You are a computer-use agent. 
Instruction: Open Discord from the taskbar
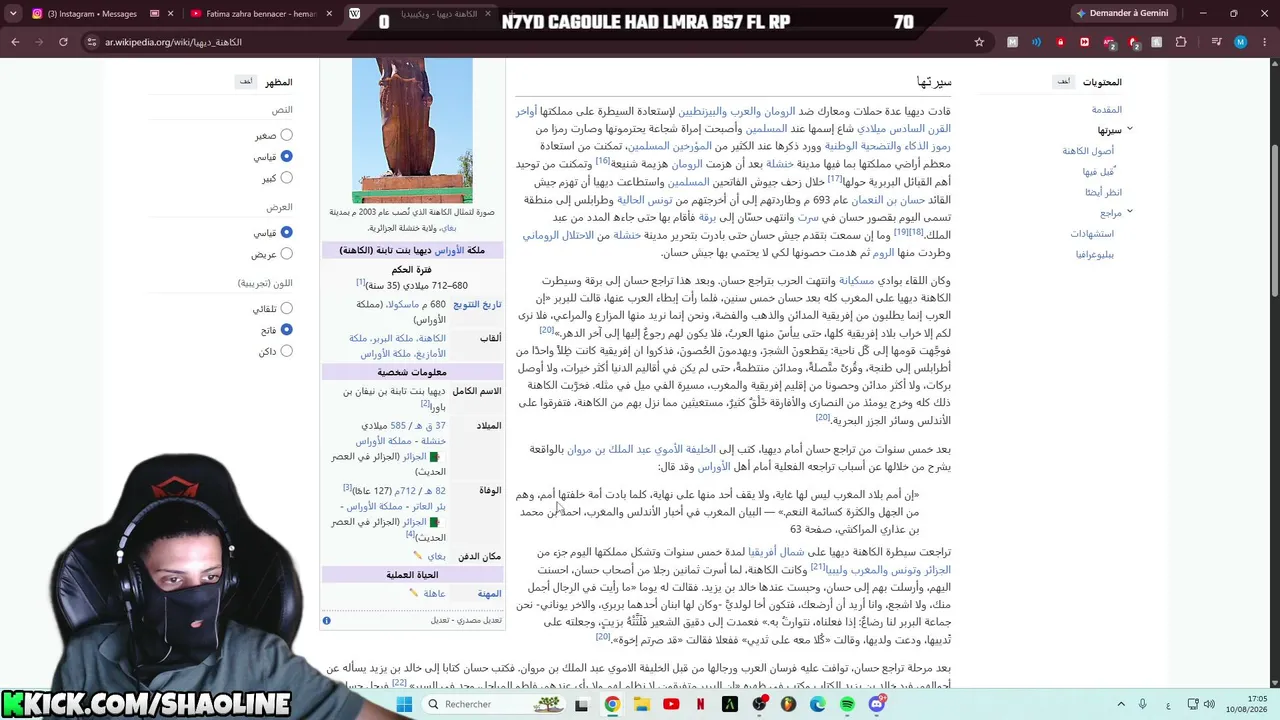point(877,704)
